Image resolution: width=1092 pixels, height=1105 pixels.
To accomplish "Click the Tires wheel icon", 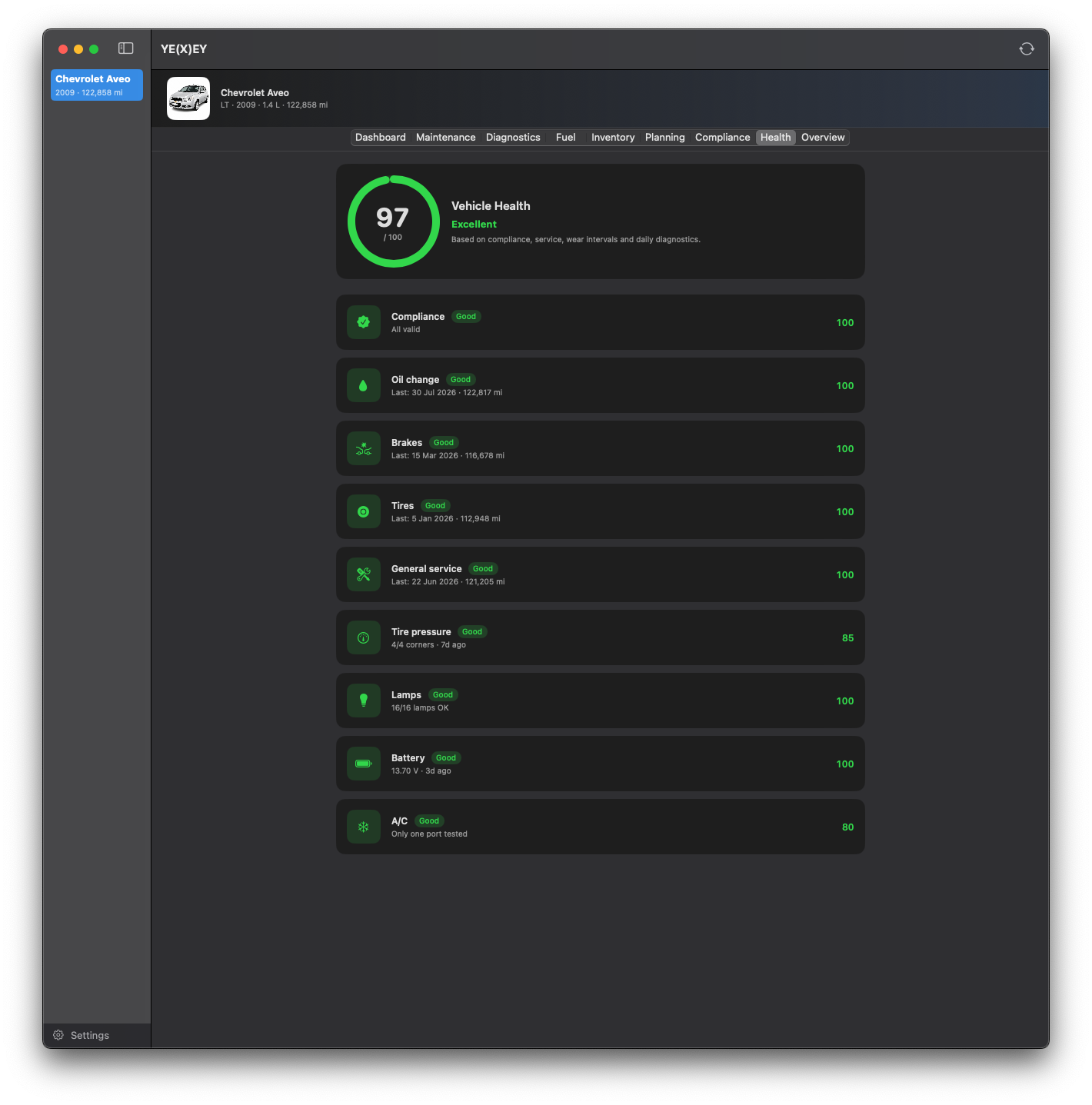I will [364, 511].
